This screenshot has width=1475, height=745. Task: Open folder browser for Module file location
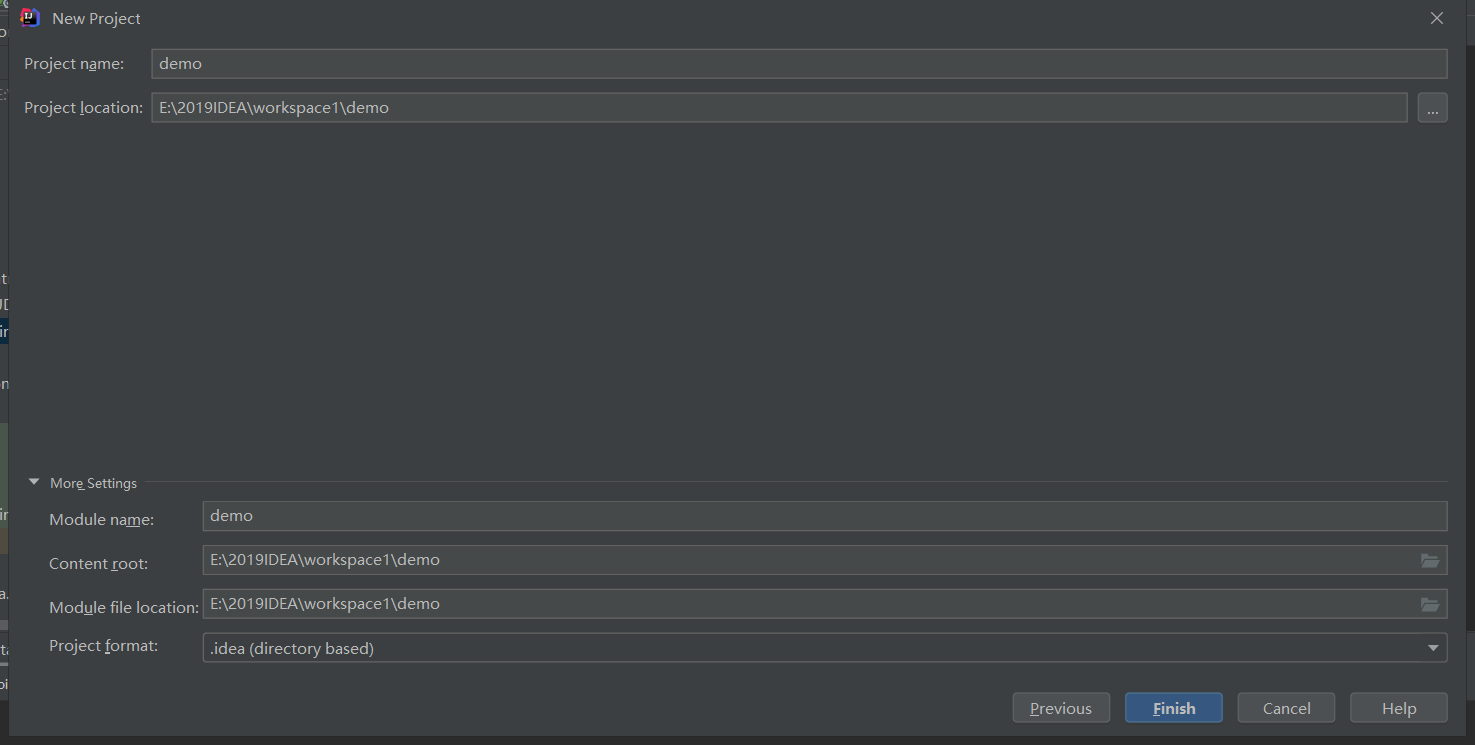1430,604
